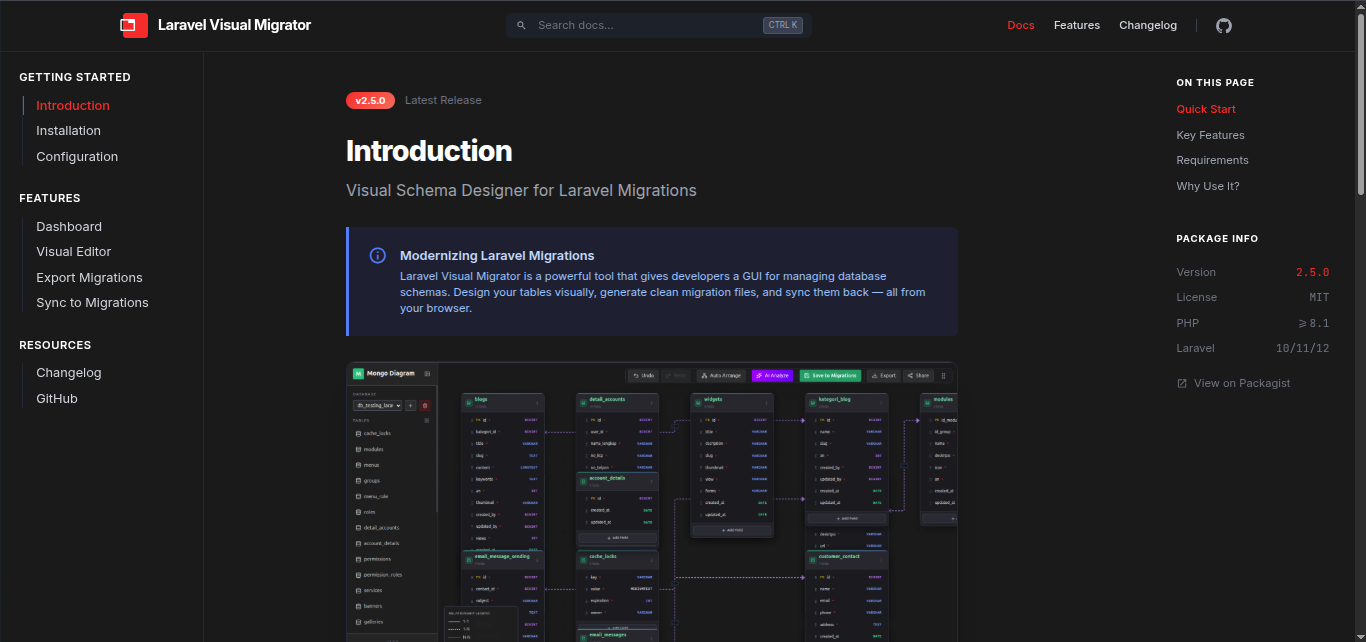This screenshot has width=1366, height=642.
Task: Click the Laravel Visual Migrator site title
Action: pos(234,25)
